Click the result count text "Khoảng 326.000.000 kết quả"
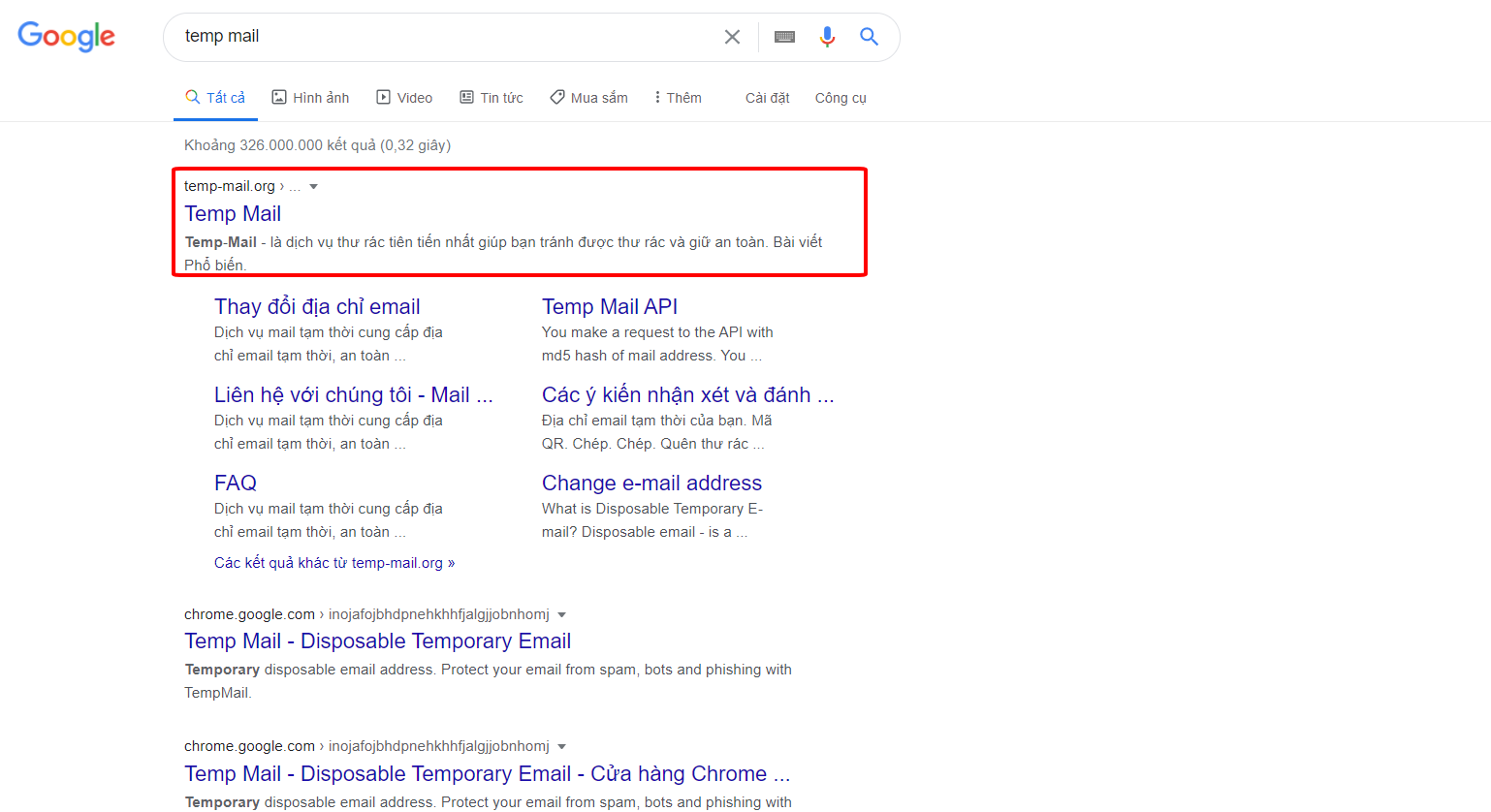This screenshot has height=812, width=1491. pyautogui.click(x=280, y=145)
